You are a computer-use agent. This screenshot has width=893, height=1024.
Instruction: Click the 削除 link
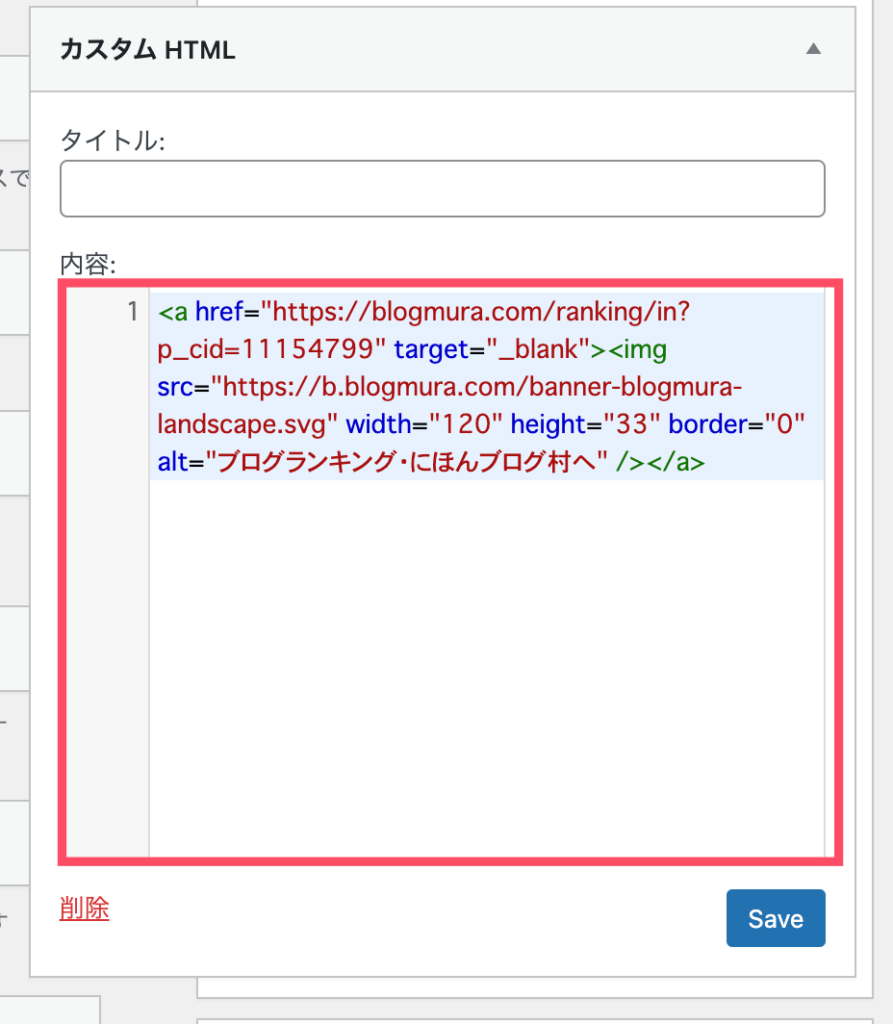tap(84, 908)
